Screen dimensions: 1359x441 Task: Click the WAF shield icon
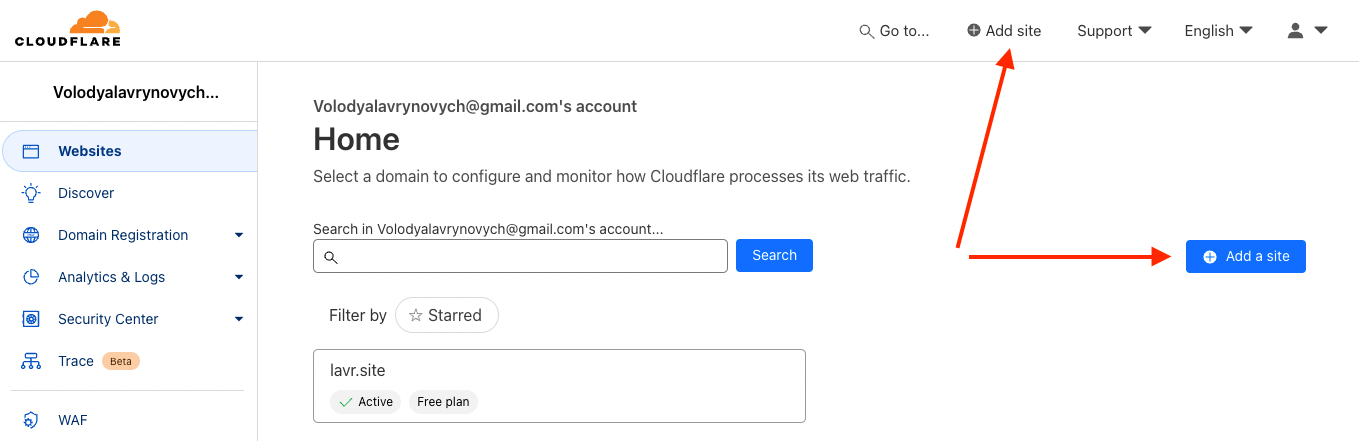tap(31, 420)
